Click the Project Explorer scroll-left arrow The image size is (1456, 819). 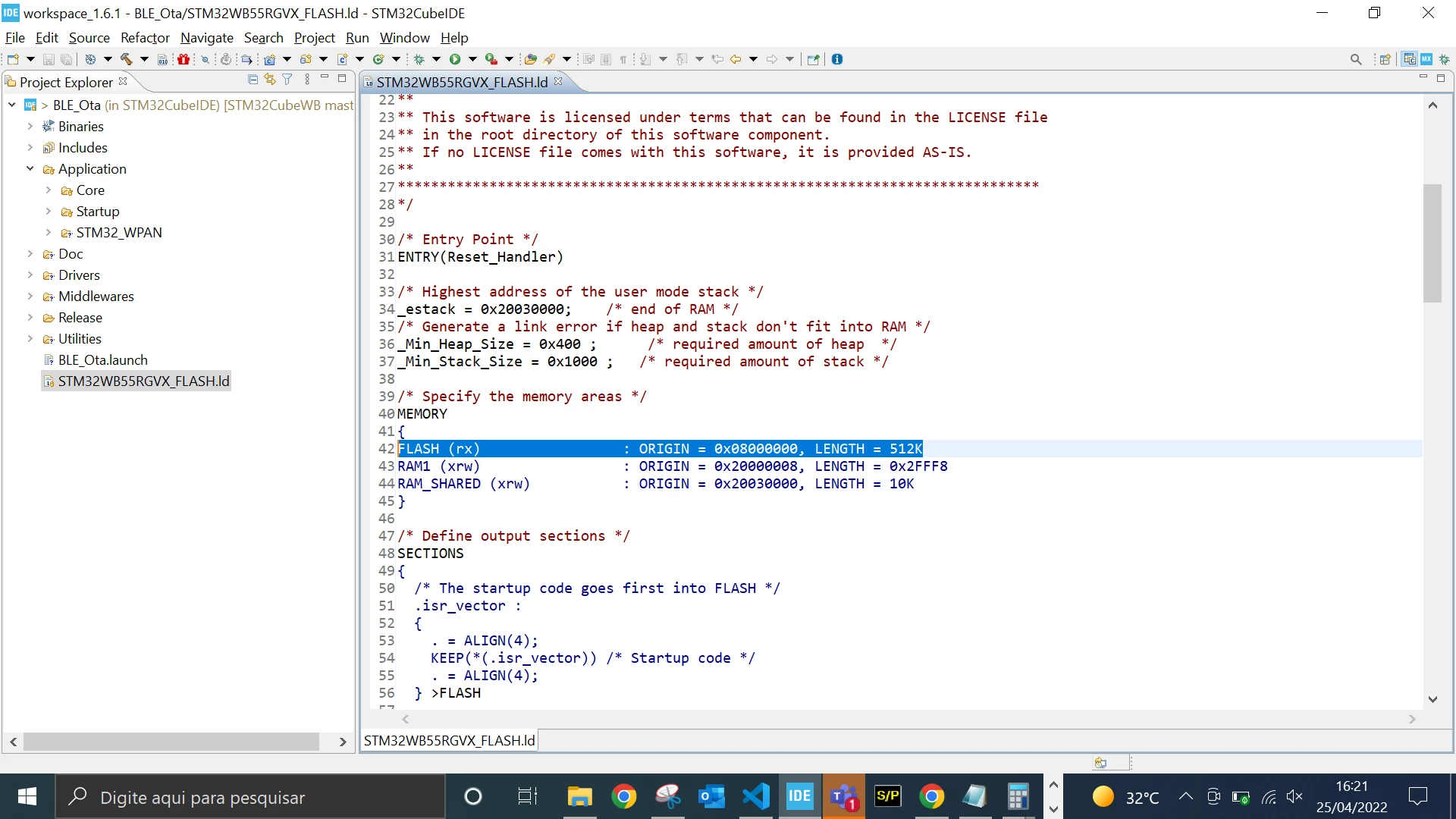pyautogui.click(x=14, y=742)
